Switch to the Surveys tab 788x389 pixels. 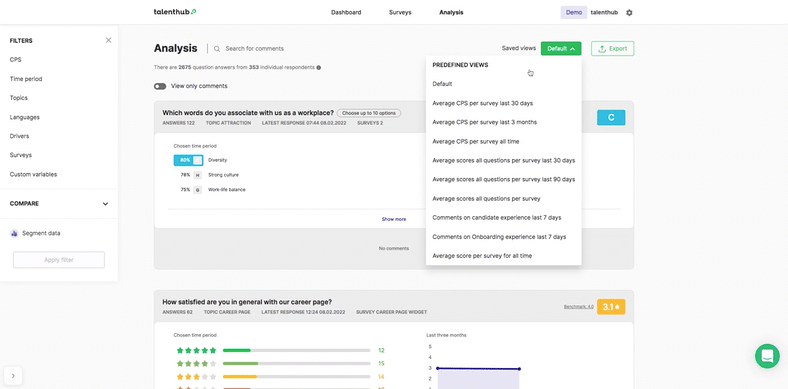click(400, 13)
